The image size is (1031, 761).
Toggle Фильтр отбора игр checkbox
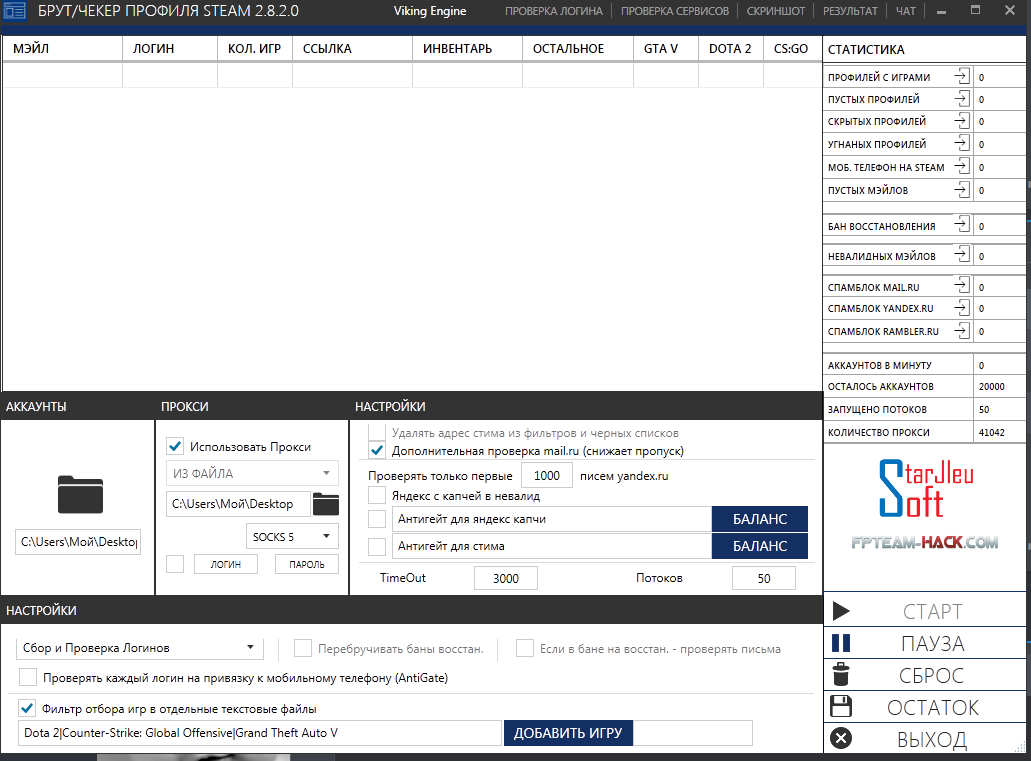pos(27,708)
